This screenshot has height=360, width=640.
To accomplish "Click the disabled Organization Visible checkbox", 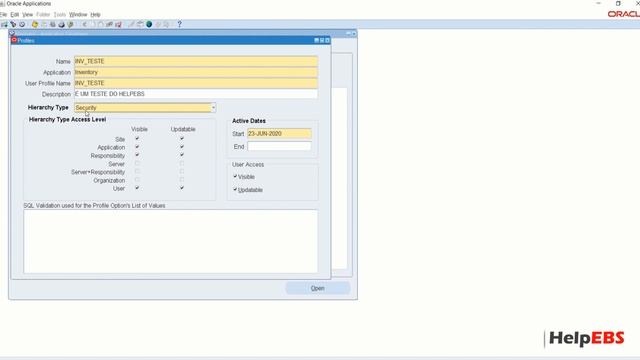I will [x=137, y=180].
